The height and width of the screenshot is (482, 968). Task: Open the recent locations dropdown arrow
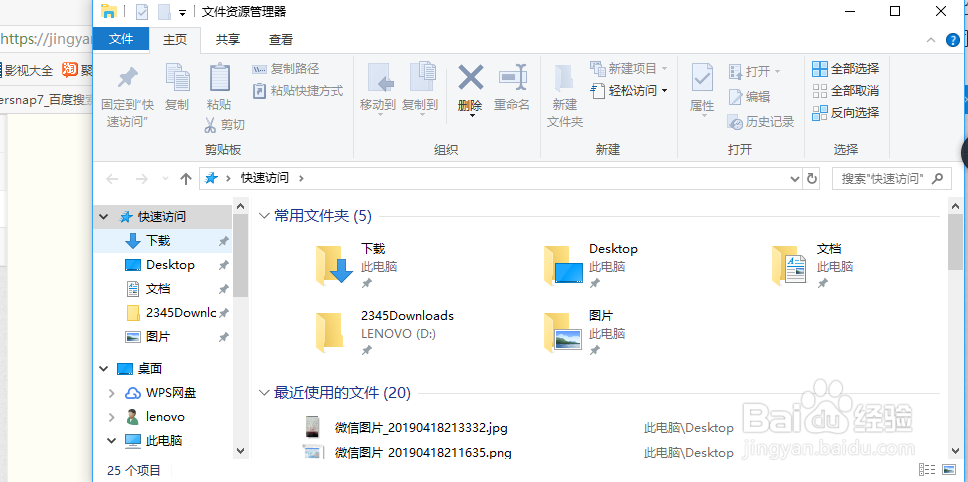pyautogui.click(x=165, y=179)
